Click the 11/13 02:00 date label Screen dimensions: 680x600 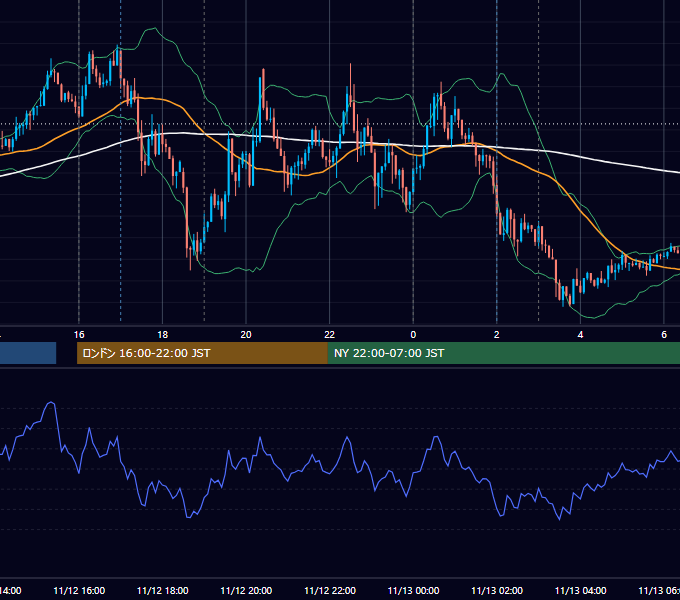(x=497, y=590)
